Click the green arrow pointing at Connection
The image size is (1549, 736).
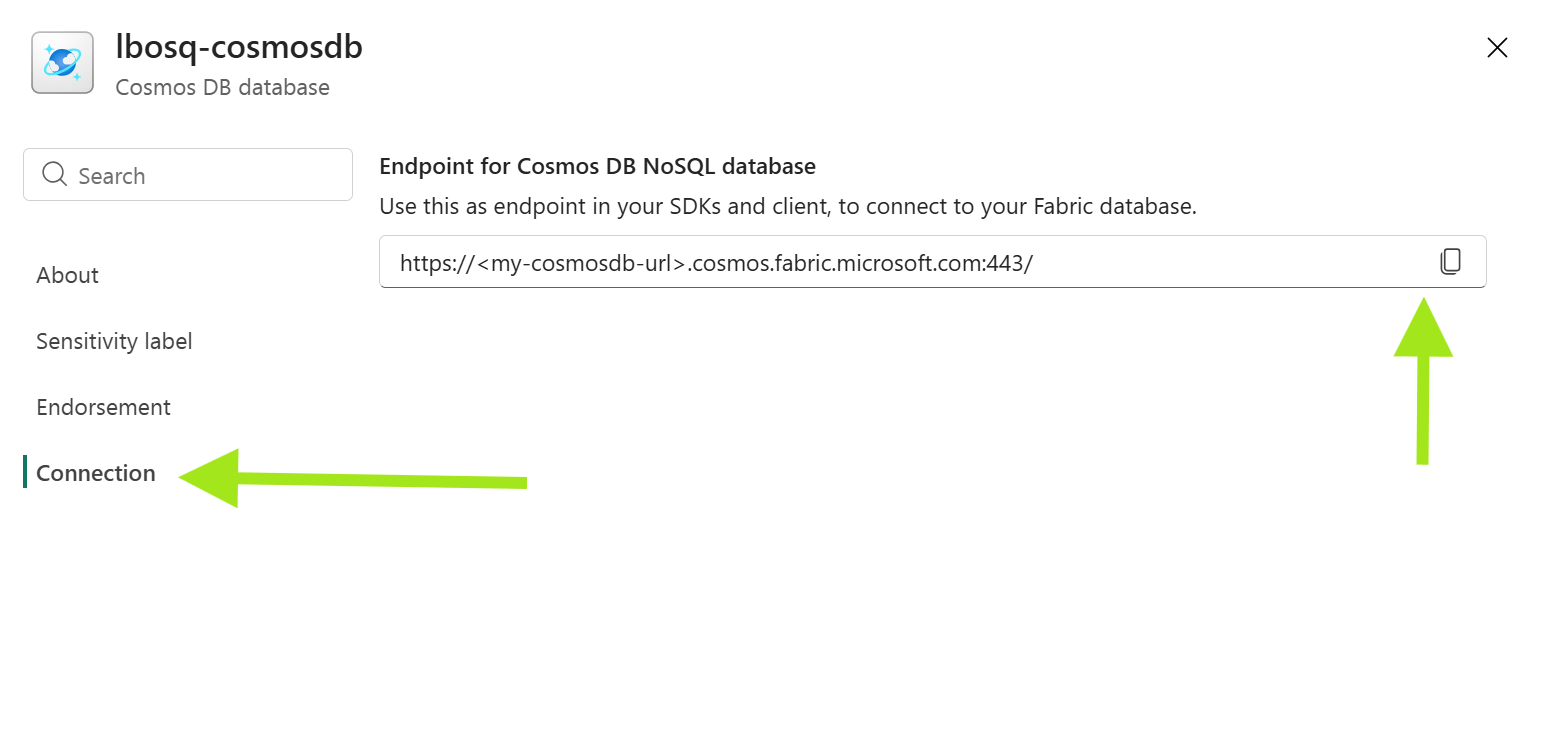tap(350, 480)
